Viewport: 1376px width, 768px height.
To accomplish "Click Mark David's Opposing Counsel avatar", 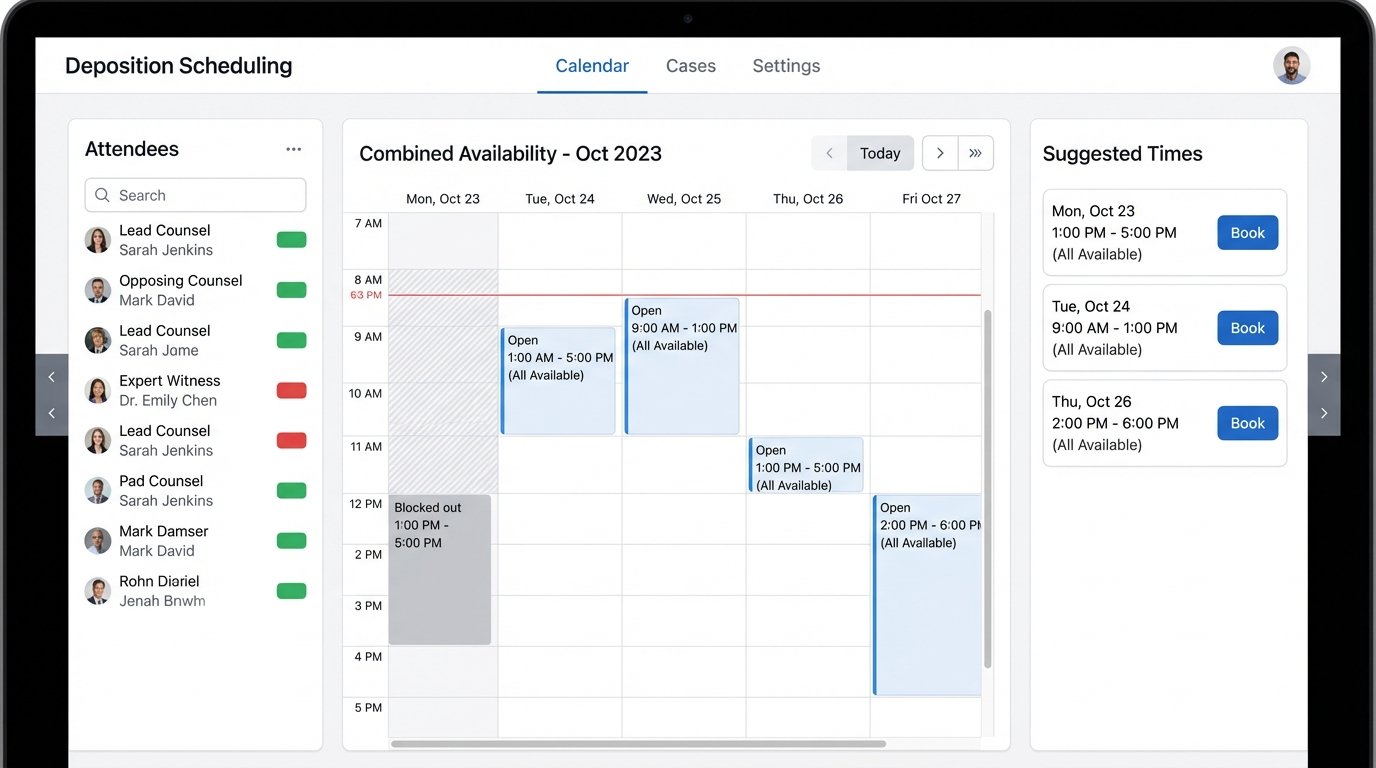I will [97, 290].
